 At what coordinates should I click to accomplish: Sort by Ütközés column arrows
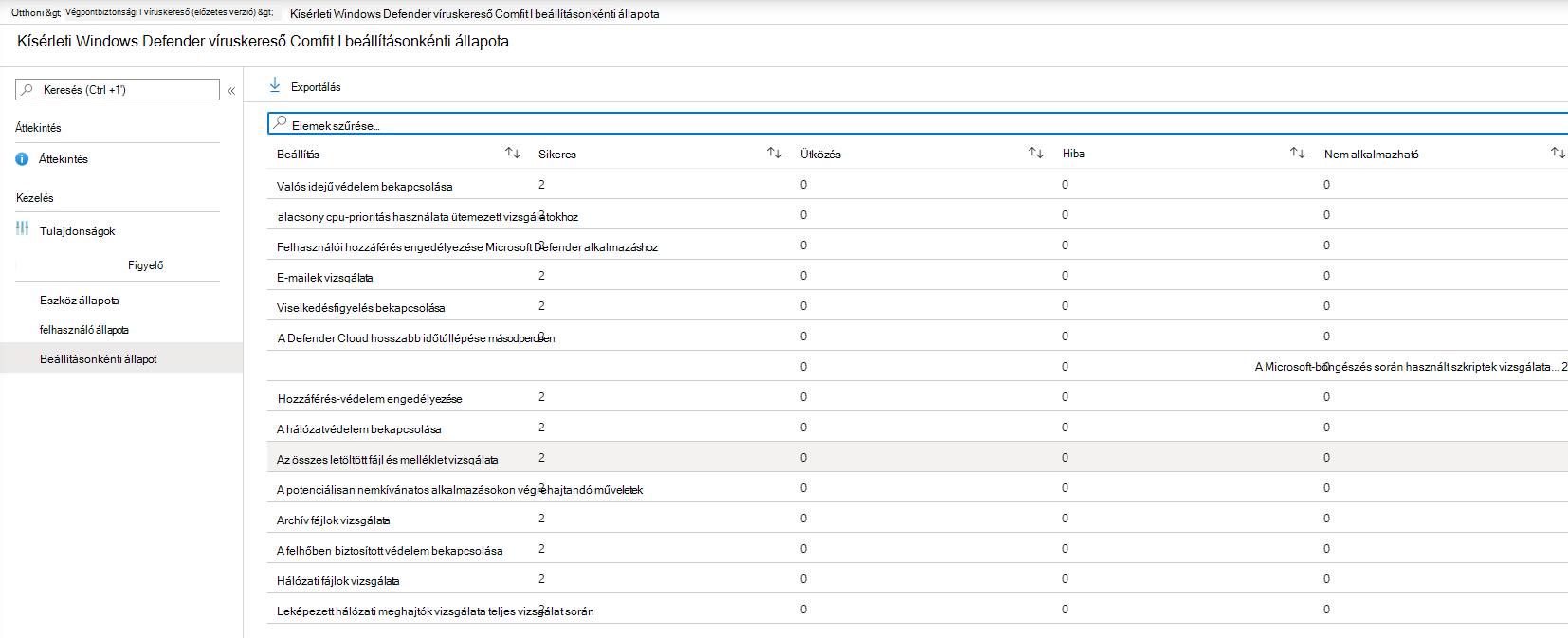1036,153
